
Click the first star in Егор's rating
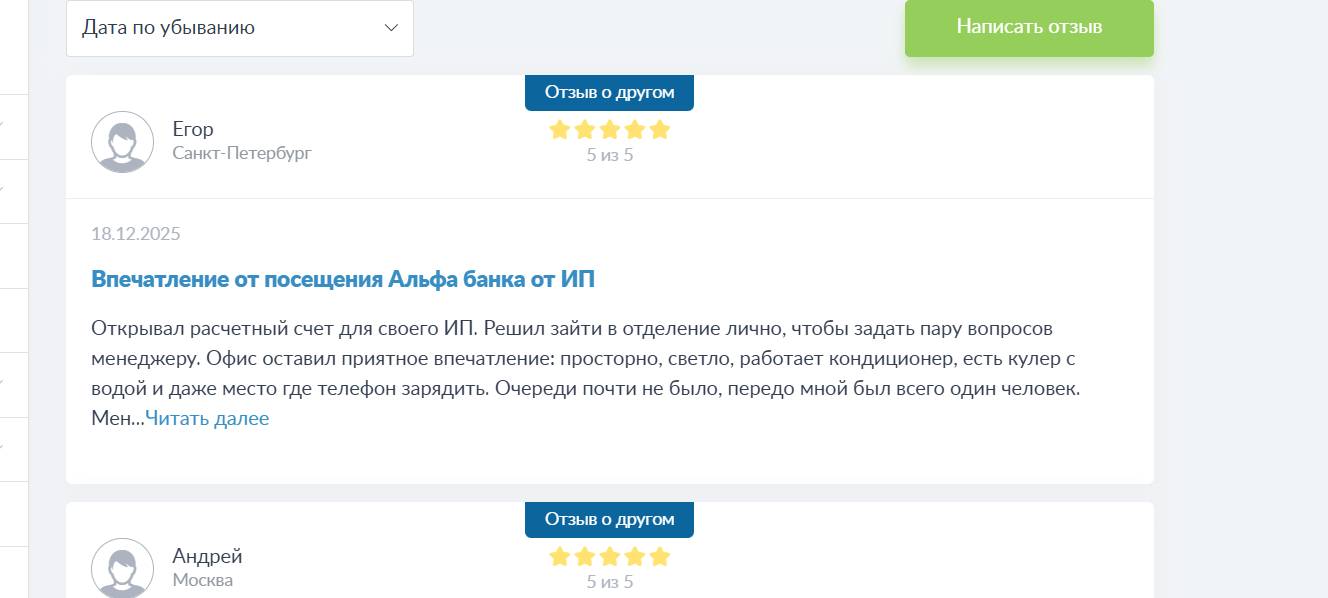pos(560,130)
